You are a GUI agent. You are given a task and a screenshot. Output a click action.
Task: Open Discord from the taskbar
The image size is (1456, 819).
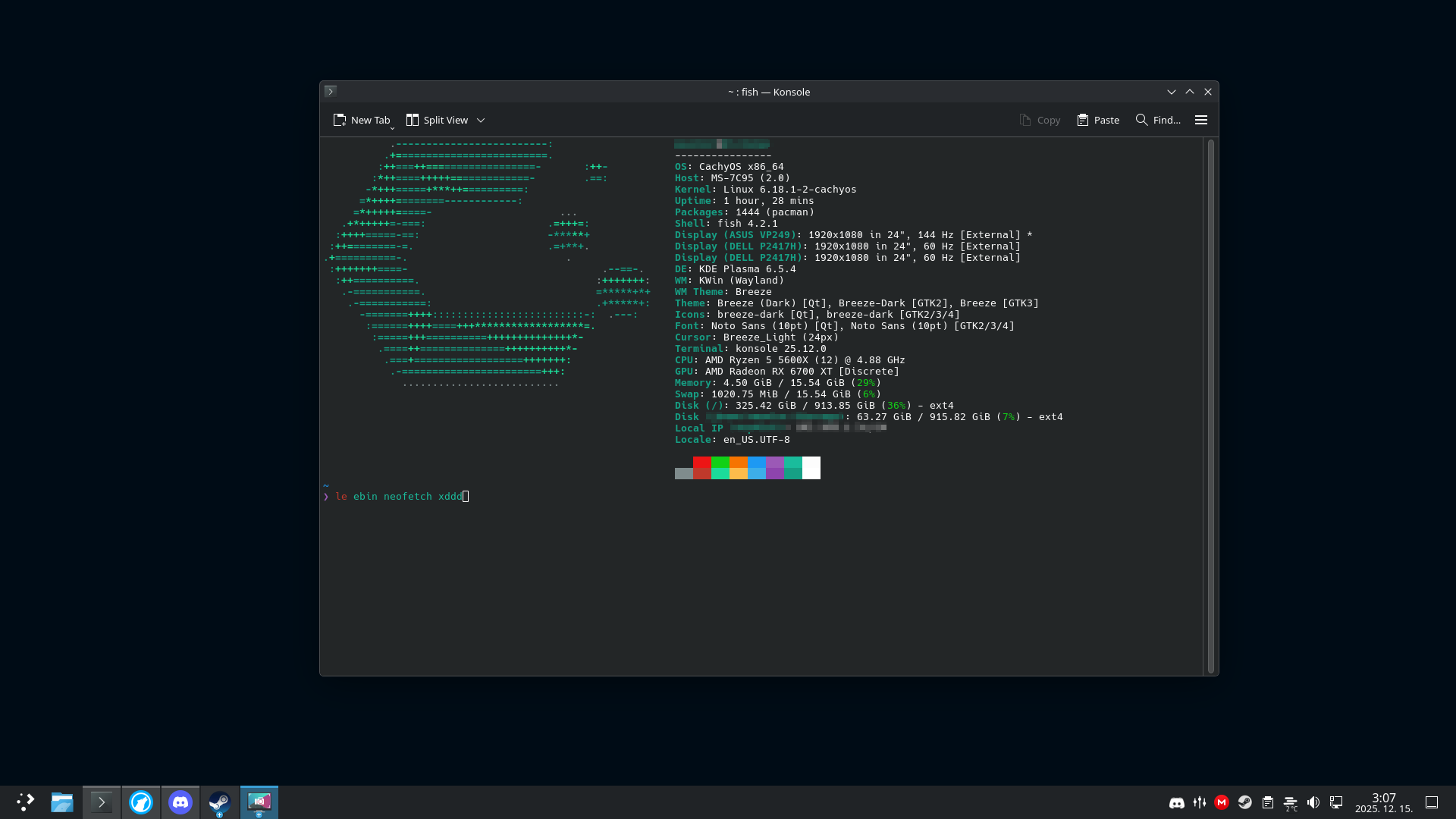click(180, 802)
